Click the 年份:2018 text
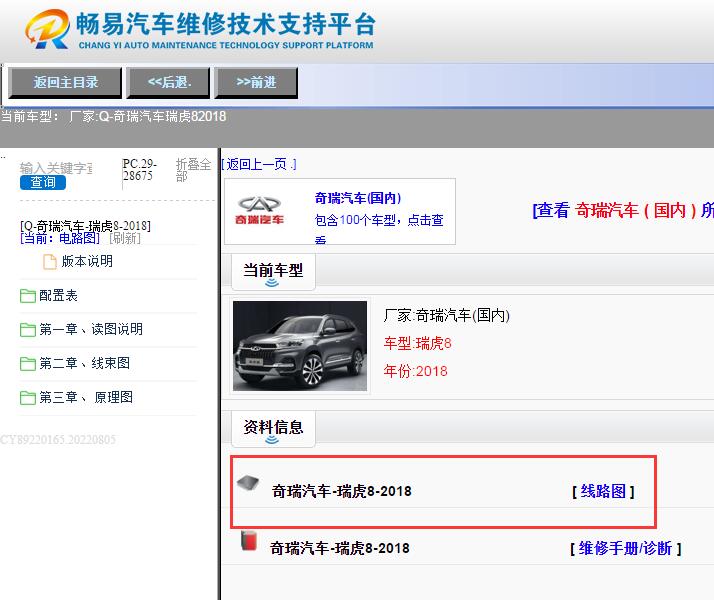714x600 pixels. click(415, 371)
